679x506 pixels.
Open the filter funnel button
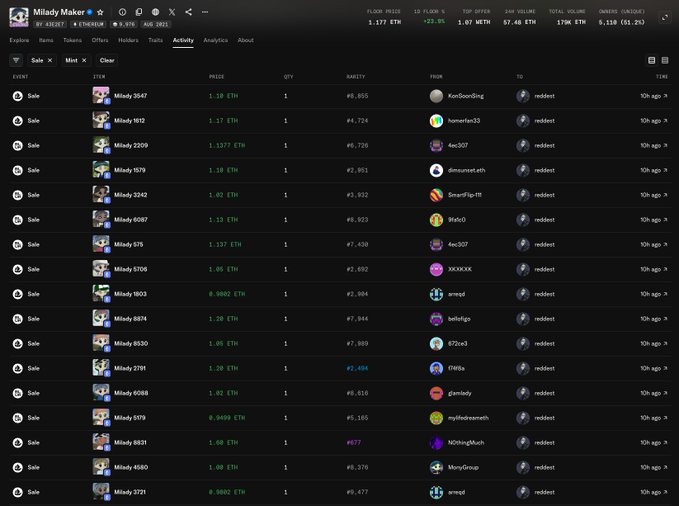click(16, 60)
